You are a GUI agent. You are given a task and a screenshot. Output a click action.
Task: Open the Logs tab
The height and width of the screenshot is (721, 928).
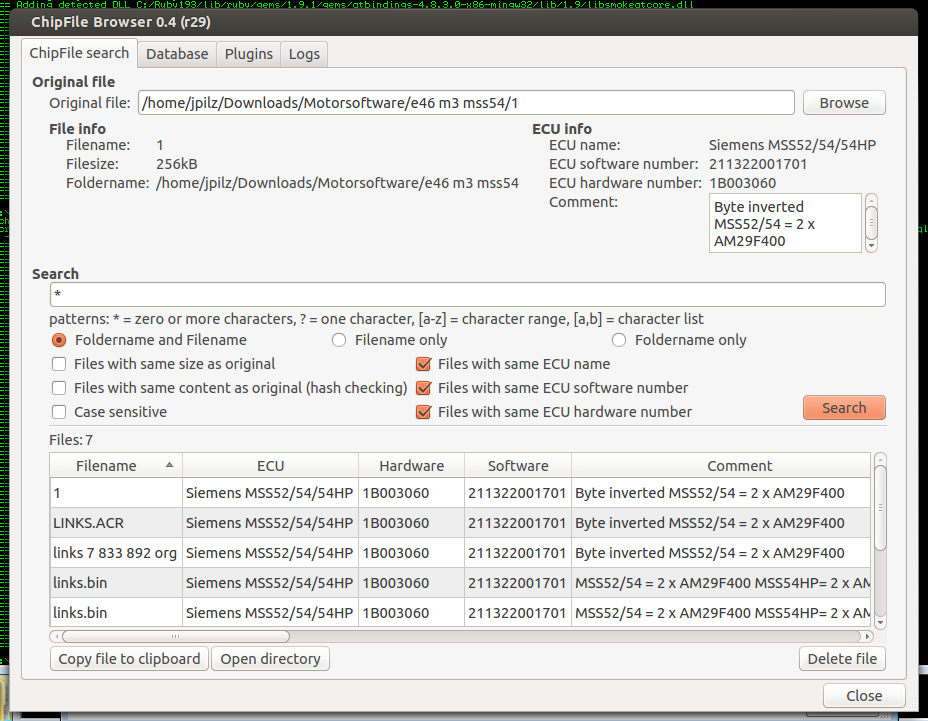pyautogui.click(x=304, y=54)
